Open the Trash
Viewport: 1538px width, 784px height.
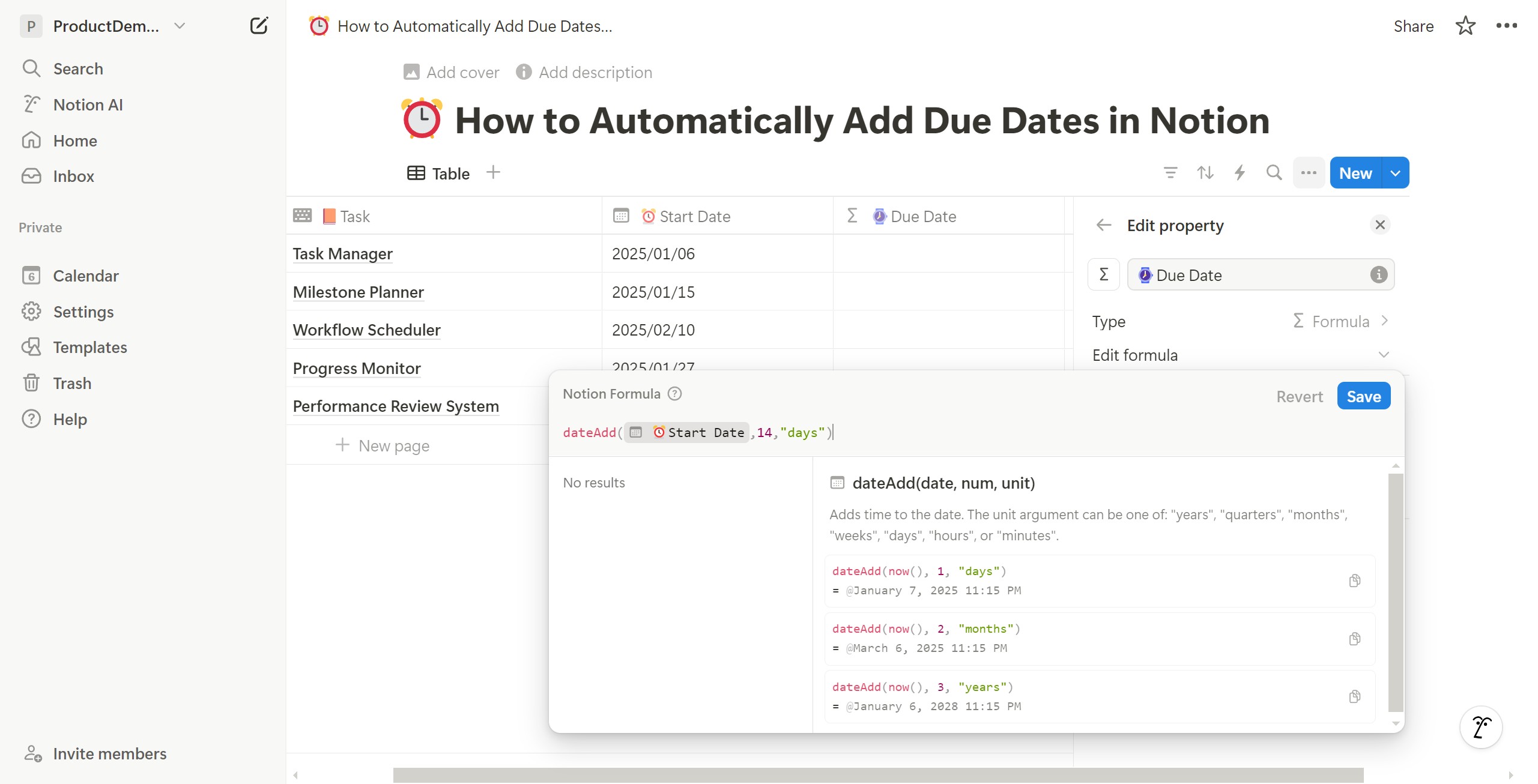[72, 383]
